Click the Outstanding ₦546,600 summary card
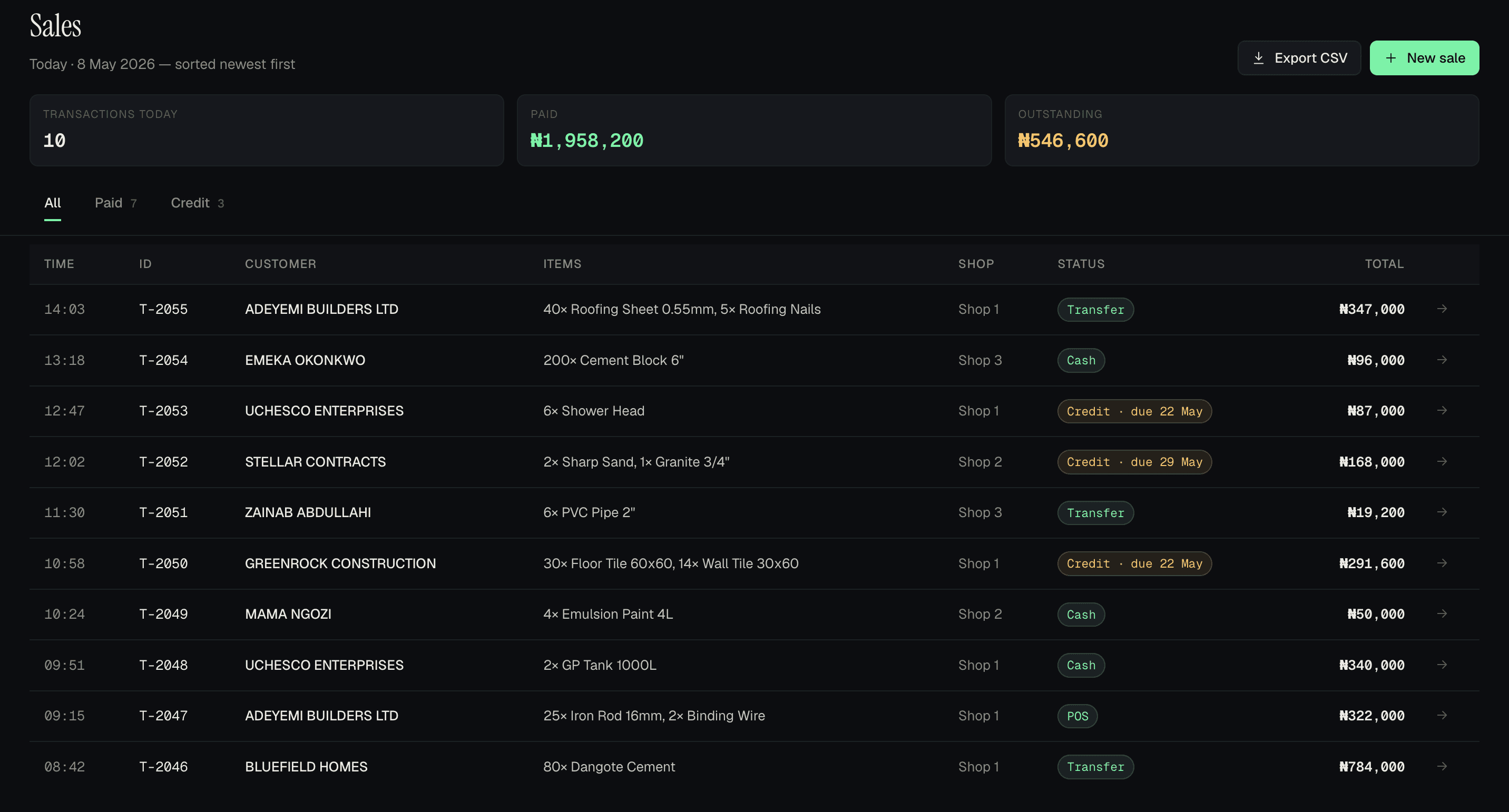The width and height of the screenshot is (1509, 812). click(x=1242, y=130)
